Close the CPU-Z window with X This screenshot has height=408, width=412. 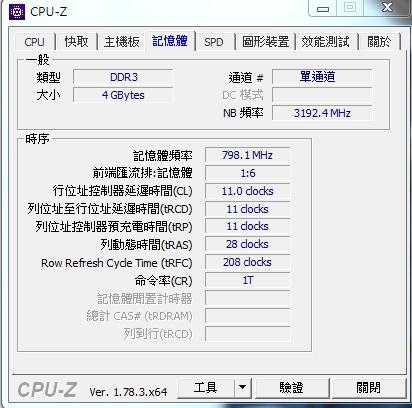[388, 7]
